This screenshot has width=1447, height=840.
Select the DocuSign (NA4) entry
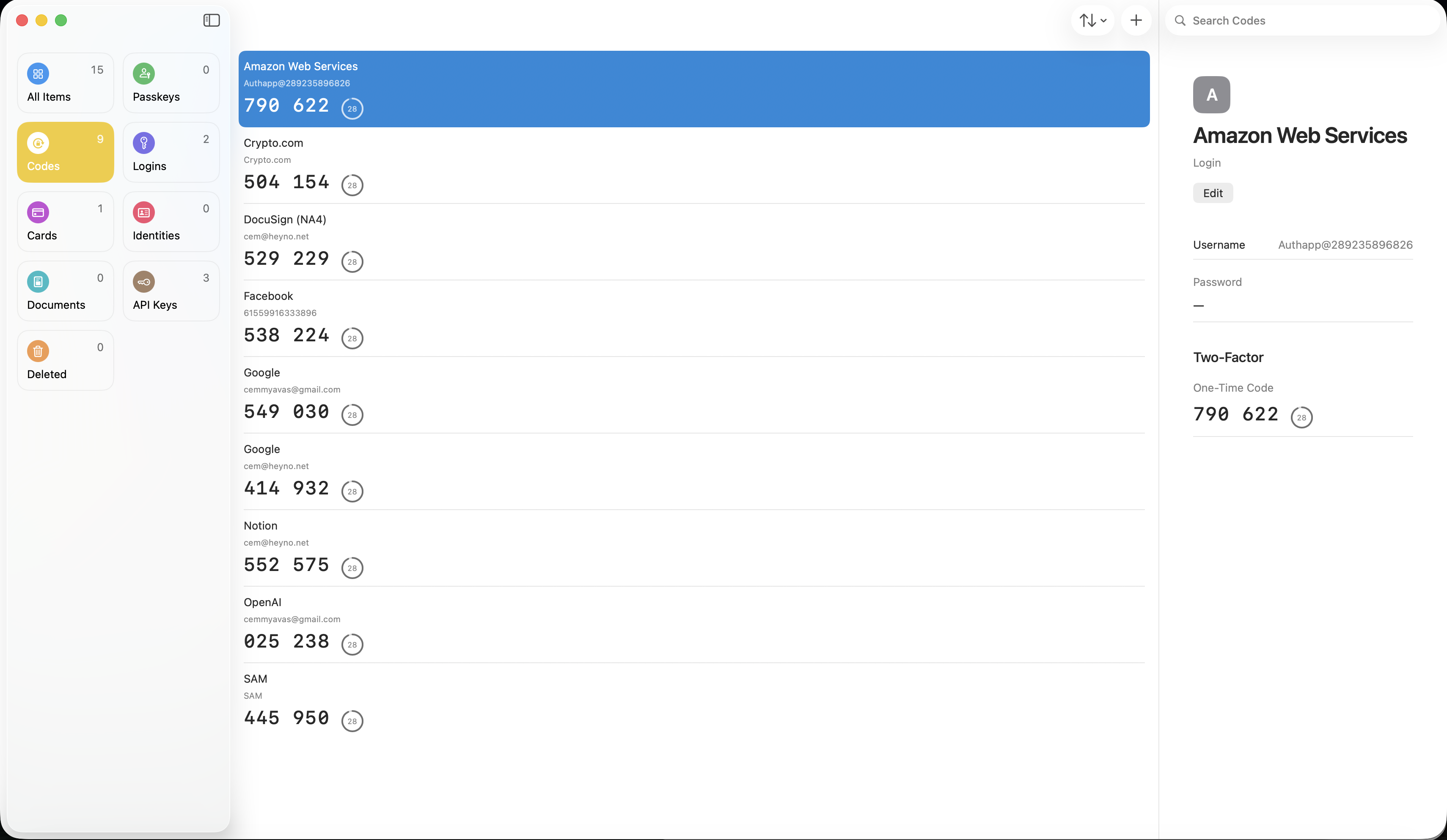(x=693, y=242)
